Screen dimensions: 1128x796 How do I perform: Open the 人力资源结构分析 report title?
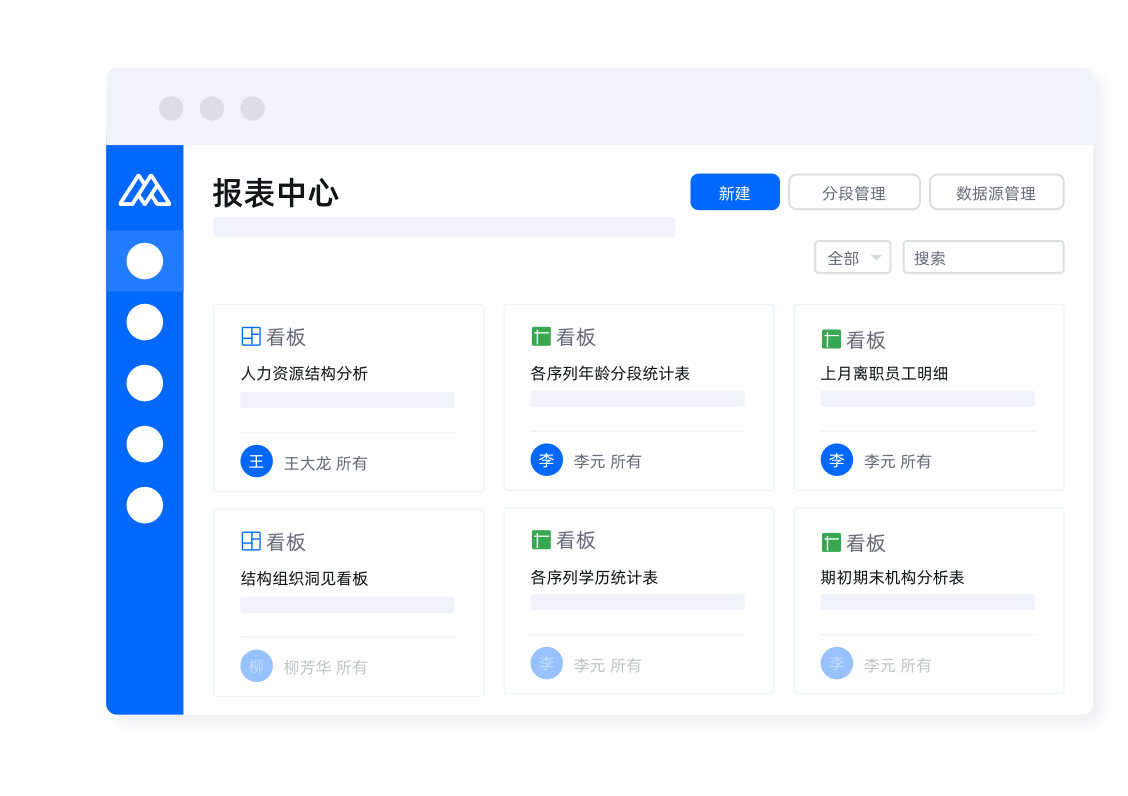304,374
